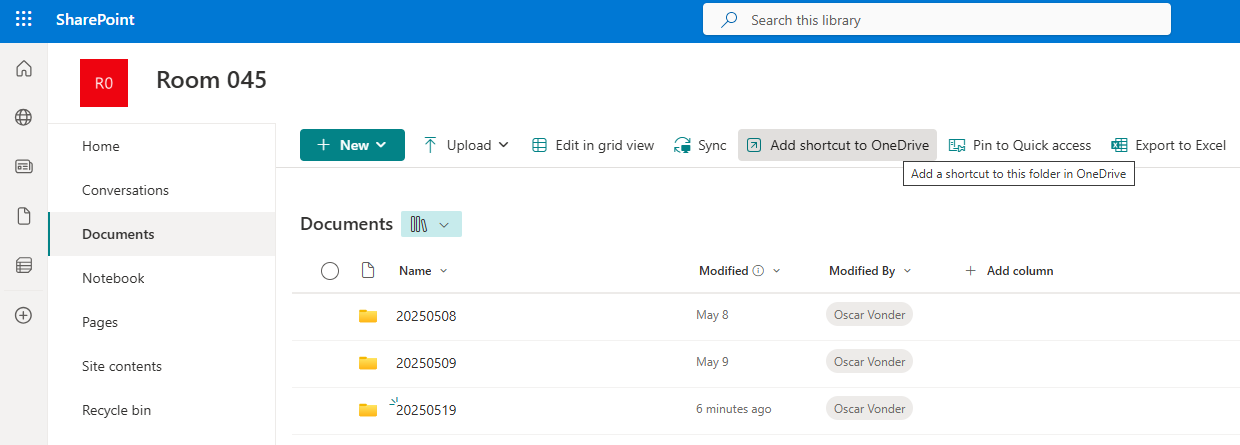This screenshot has height=445, width=1240.
Task: Click Oscar Vonder in 20250509 row
Action: 870,362
